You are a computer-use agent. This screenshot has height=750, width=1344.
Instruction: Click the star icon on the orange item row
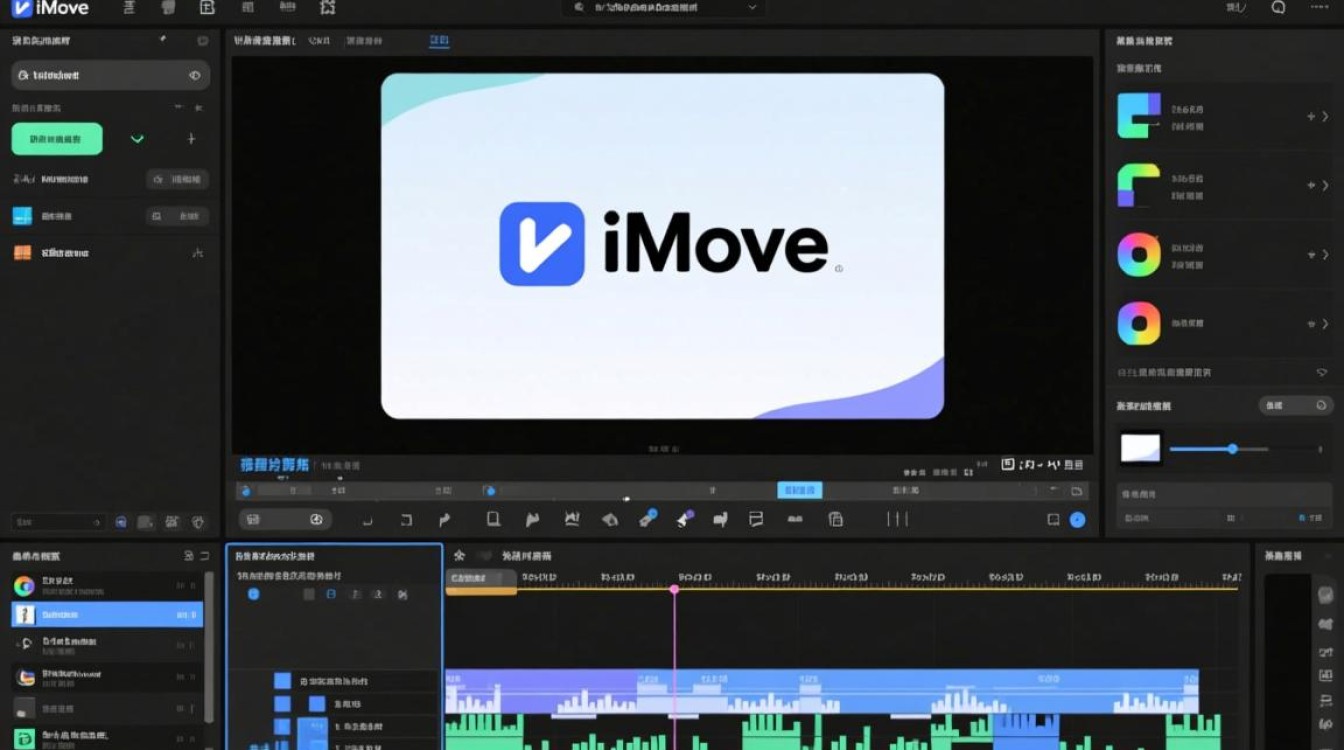[197, 253]
